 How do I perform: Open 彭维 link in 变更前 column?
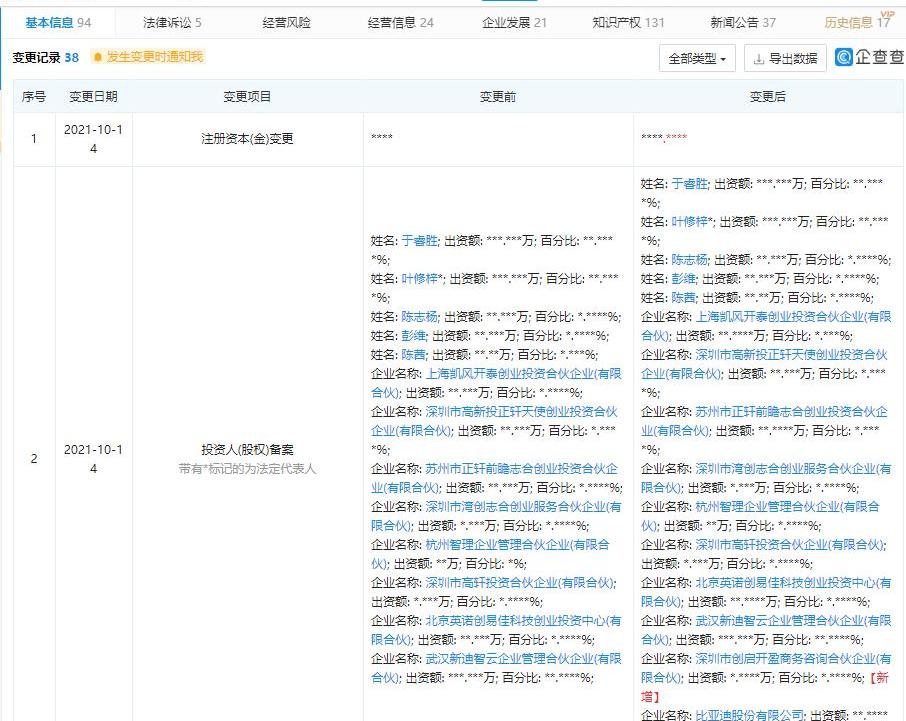coord(413,336)
